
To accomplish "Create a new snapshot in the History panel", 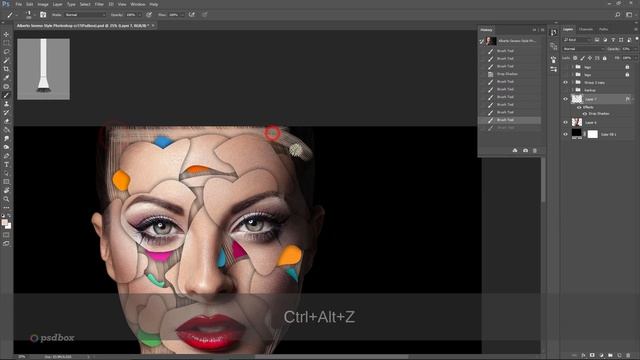I will point(525,151).
